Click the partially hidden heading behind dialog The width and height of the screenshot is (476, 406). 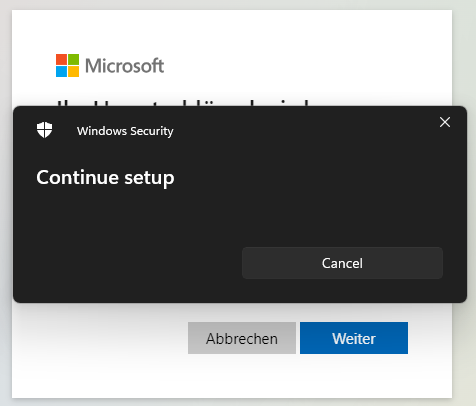pyautogui.click(x=182, y=103)
